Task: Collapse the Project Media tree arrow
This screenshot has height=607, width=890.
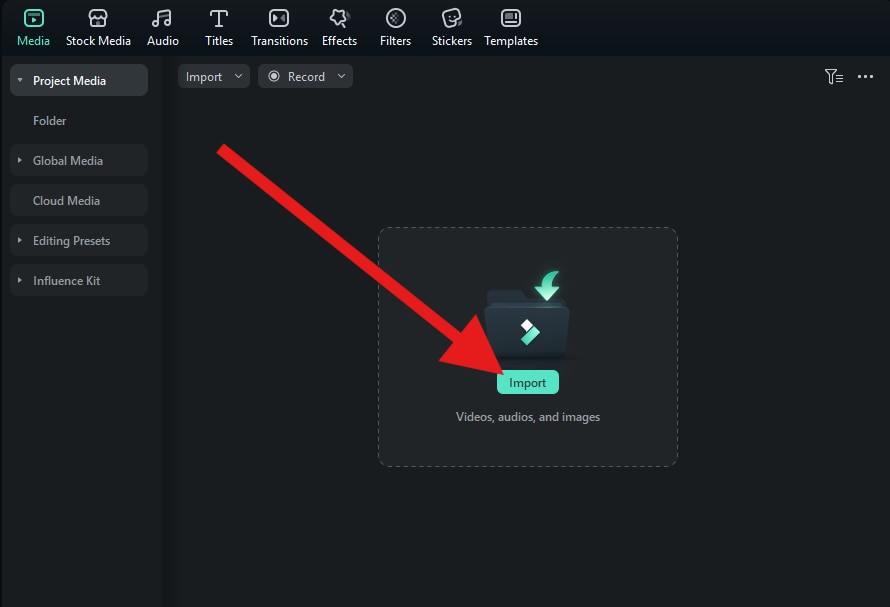Action: [20, 80]
